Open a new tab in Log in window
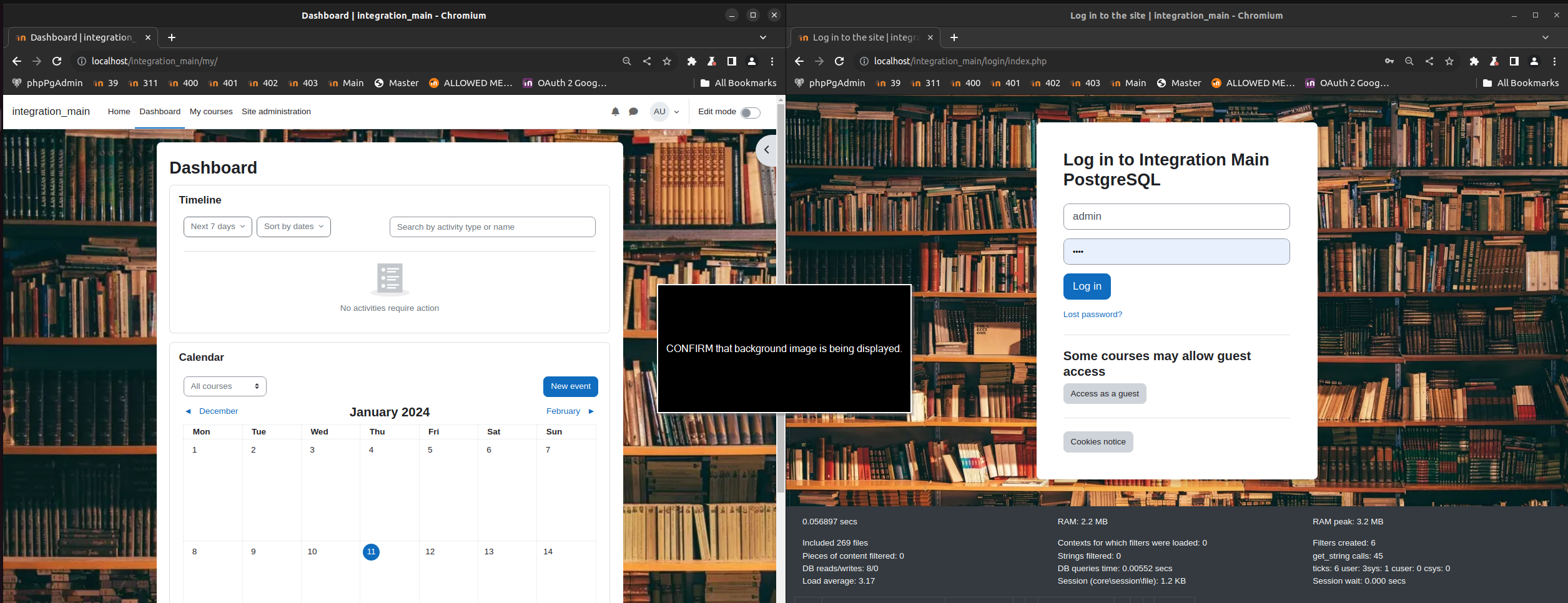This screenshot has height=603, width=1568. point(954,37)
